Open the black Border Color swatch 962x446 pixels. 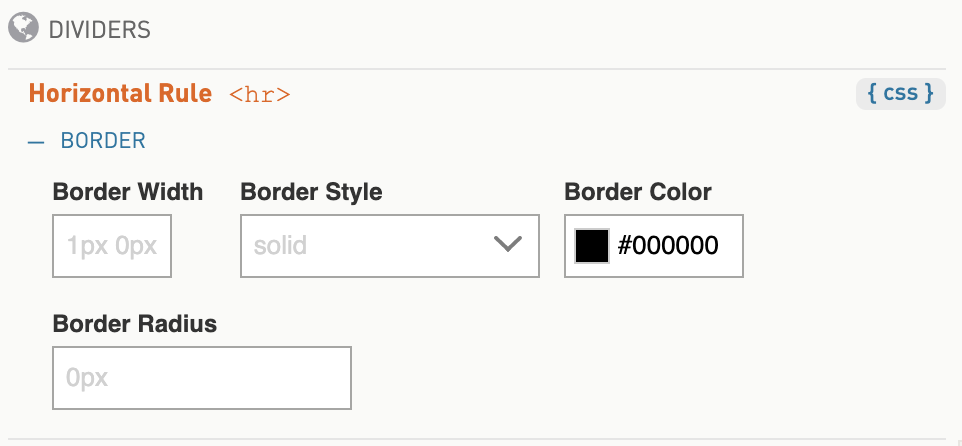592,246
